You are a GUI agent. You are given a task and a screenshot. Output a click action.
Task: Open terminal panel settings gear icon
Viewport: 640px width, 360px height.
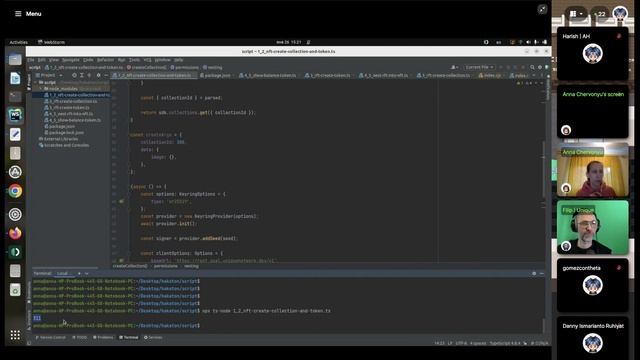pyautogui.click(x=534, y=273)
